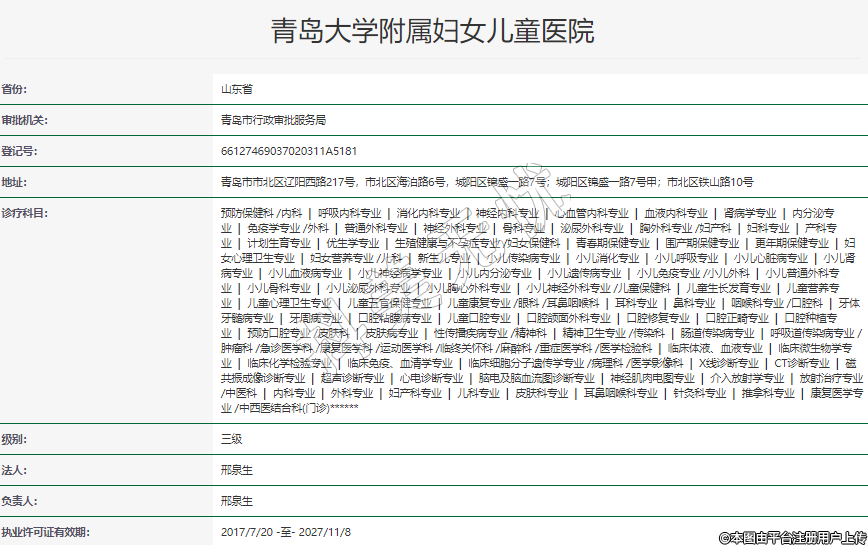This screenshot has width=868, height=545.
Task: Click the 山东省 province value
Action: 237,89
